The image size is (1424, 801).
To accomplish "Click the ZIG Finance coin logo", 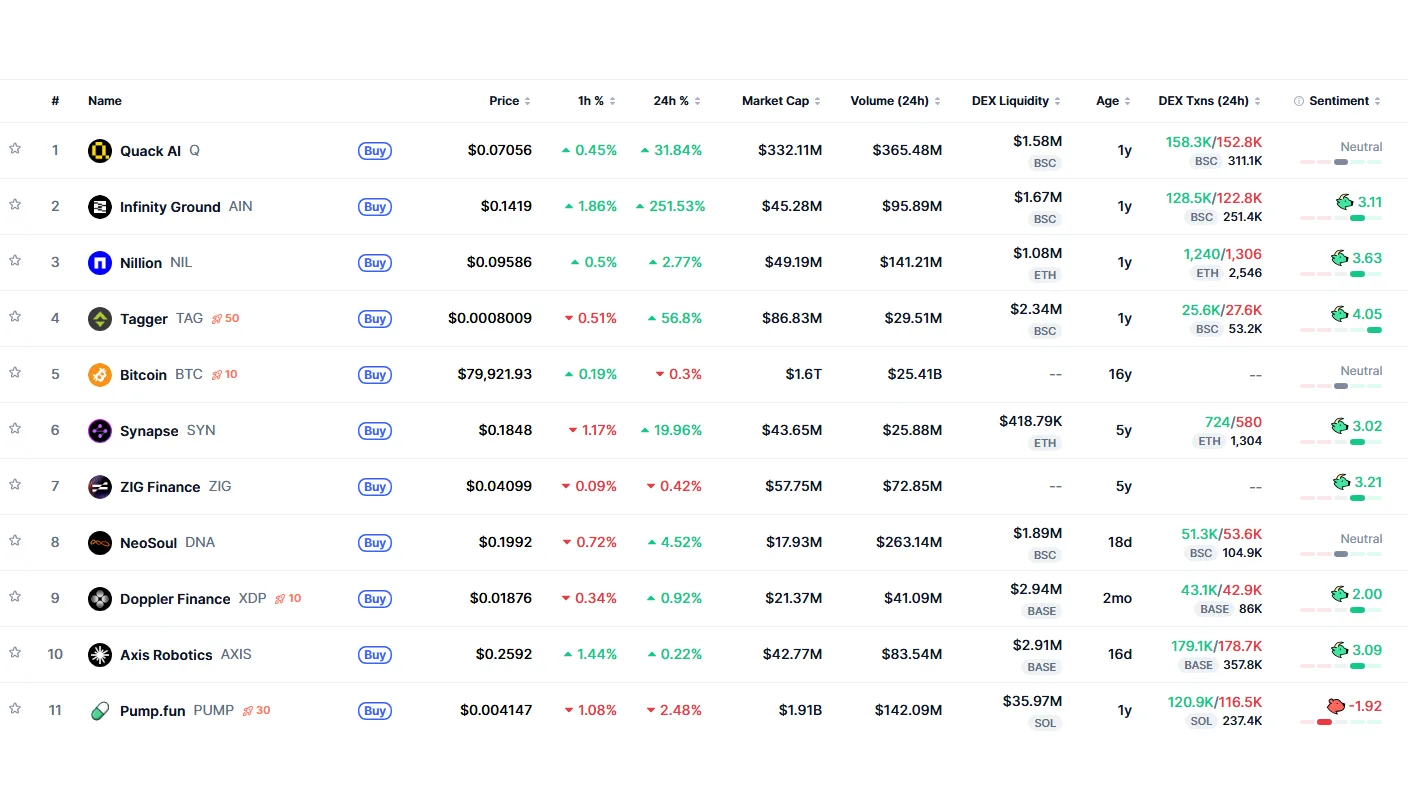I will [x=99, y=487].
